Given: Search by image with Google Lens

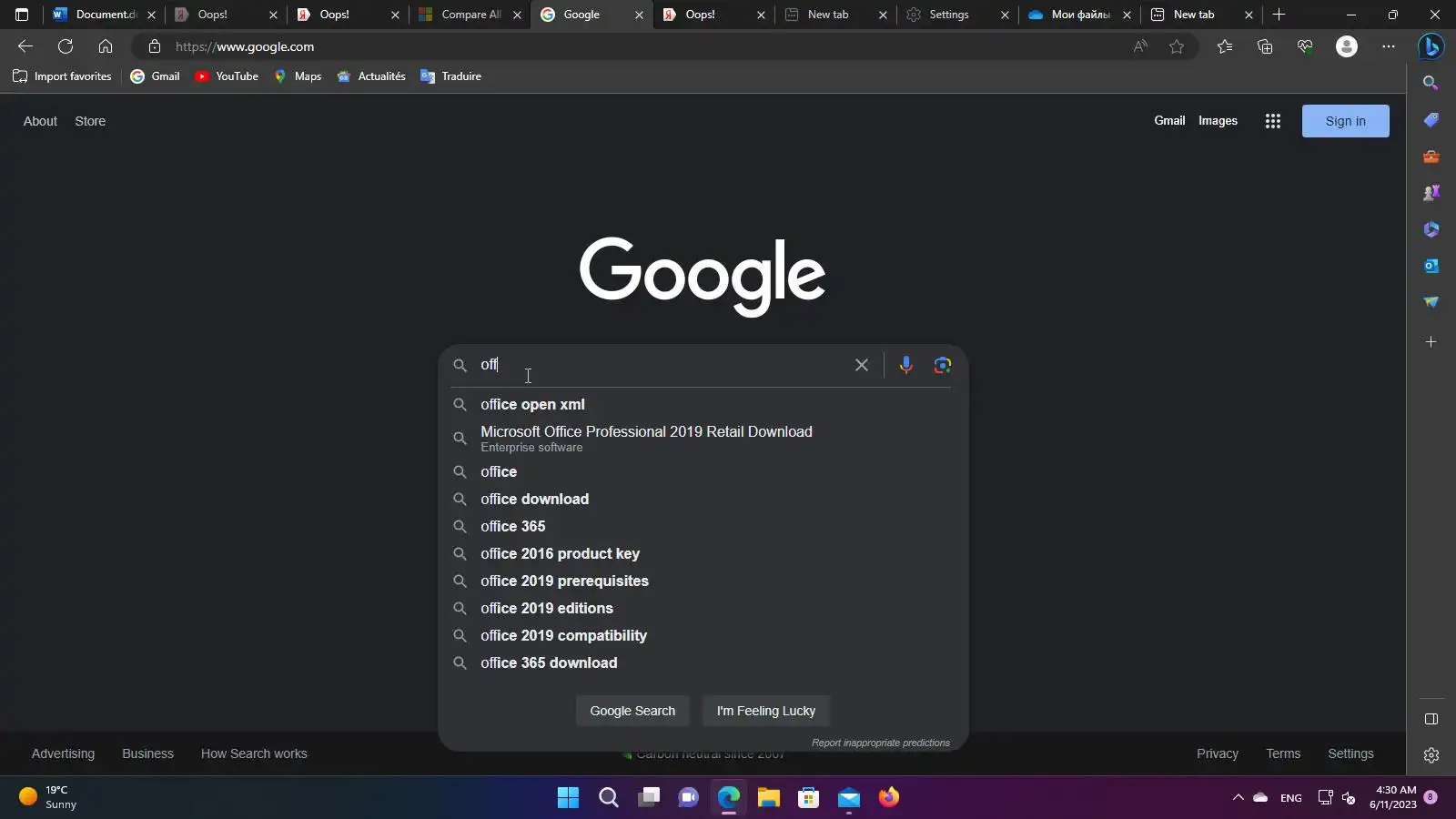Looking at the screenshot, I should coord(943,365).
